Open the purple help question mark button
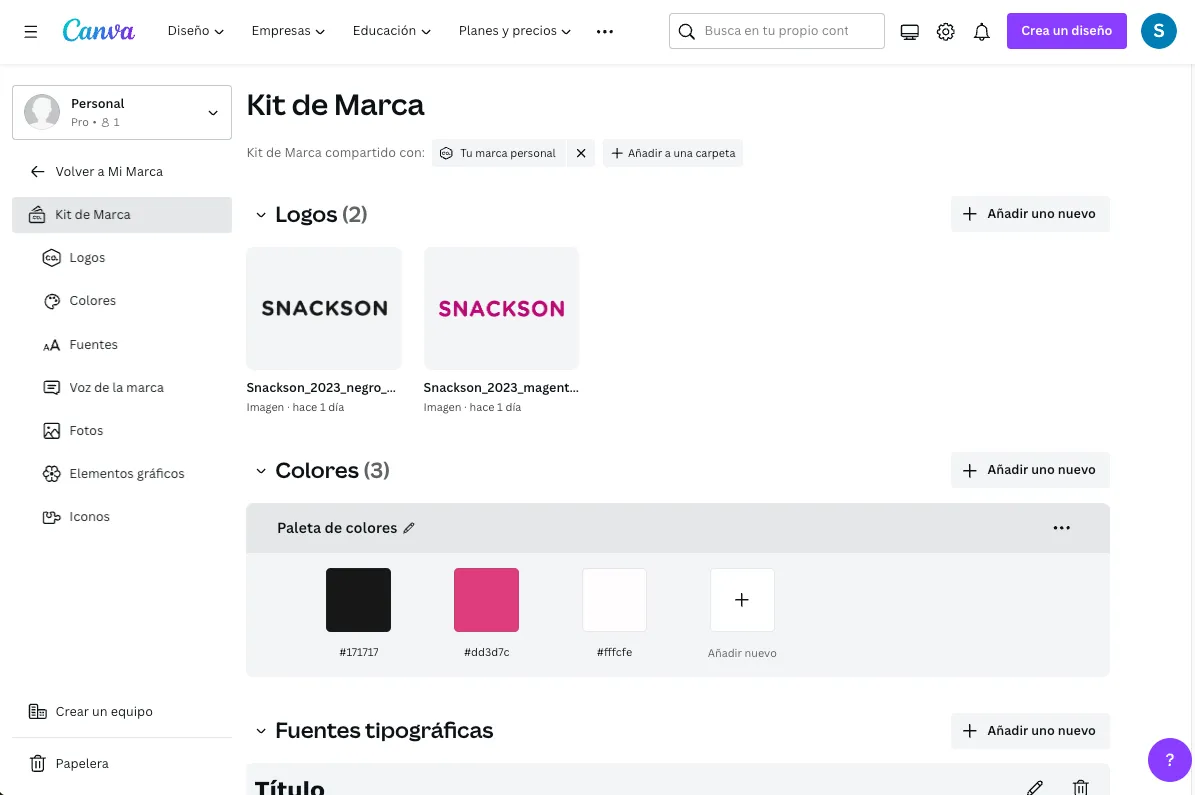 tap(1169, 759)
